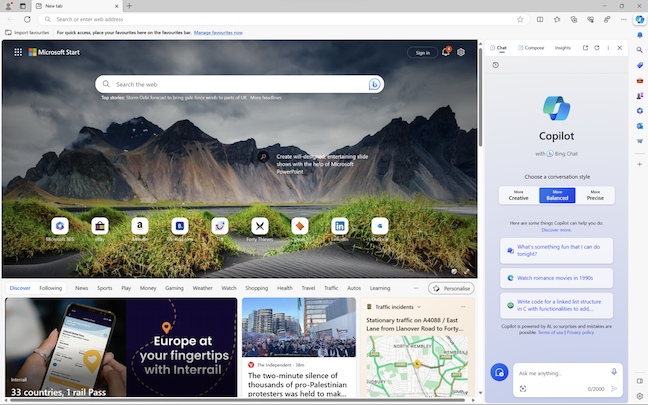Expand the Traffic incidents card dropdown

pyautogui.click(x=419, y=307)
